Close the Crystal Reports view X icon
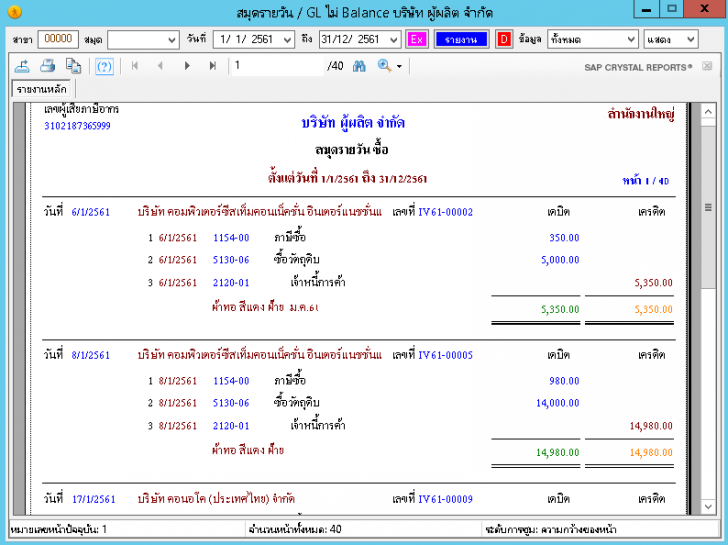The image size is (728, 545). pyautogui.click(x=707, y=66)
